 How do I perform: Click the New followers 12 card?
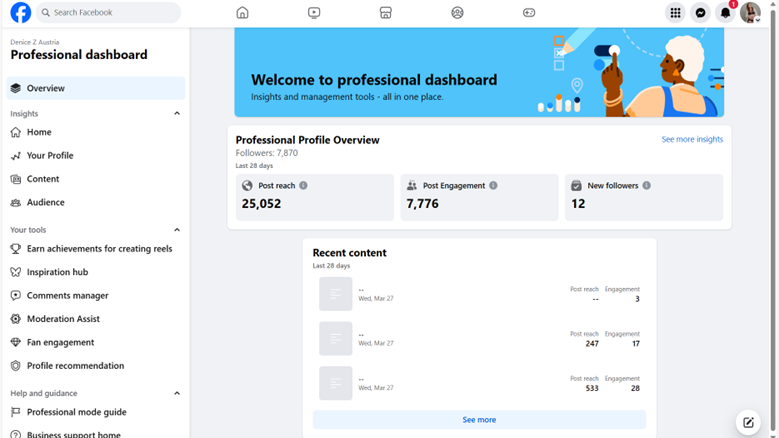[x=644, y=197]
